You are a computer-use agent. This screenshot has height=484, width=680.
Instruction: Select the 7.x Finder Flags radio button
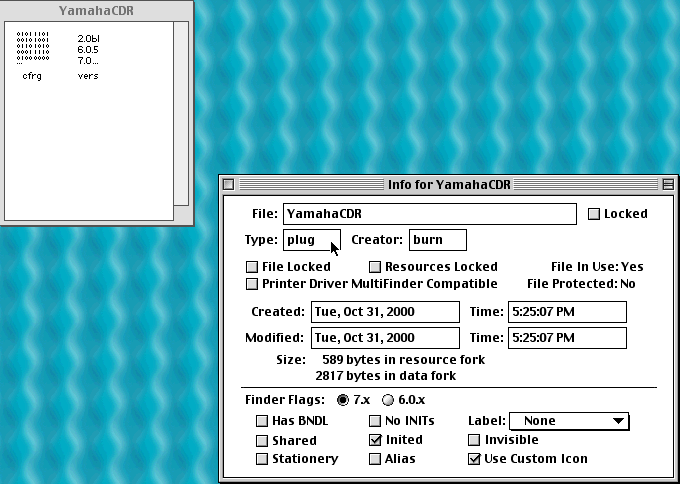coord(343,400)
